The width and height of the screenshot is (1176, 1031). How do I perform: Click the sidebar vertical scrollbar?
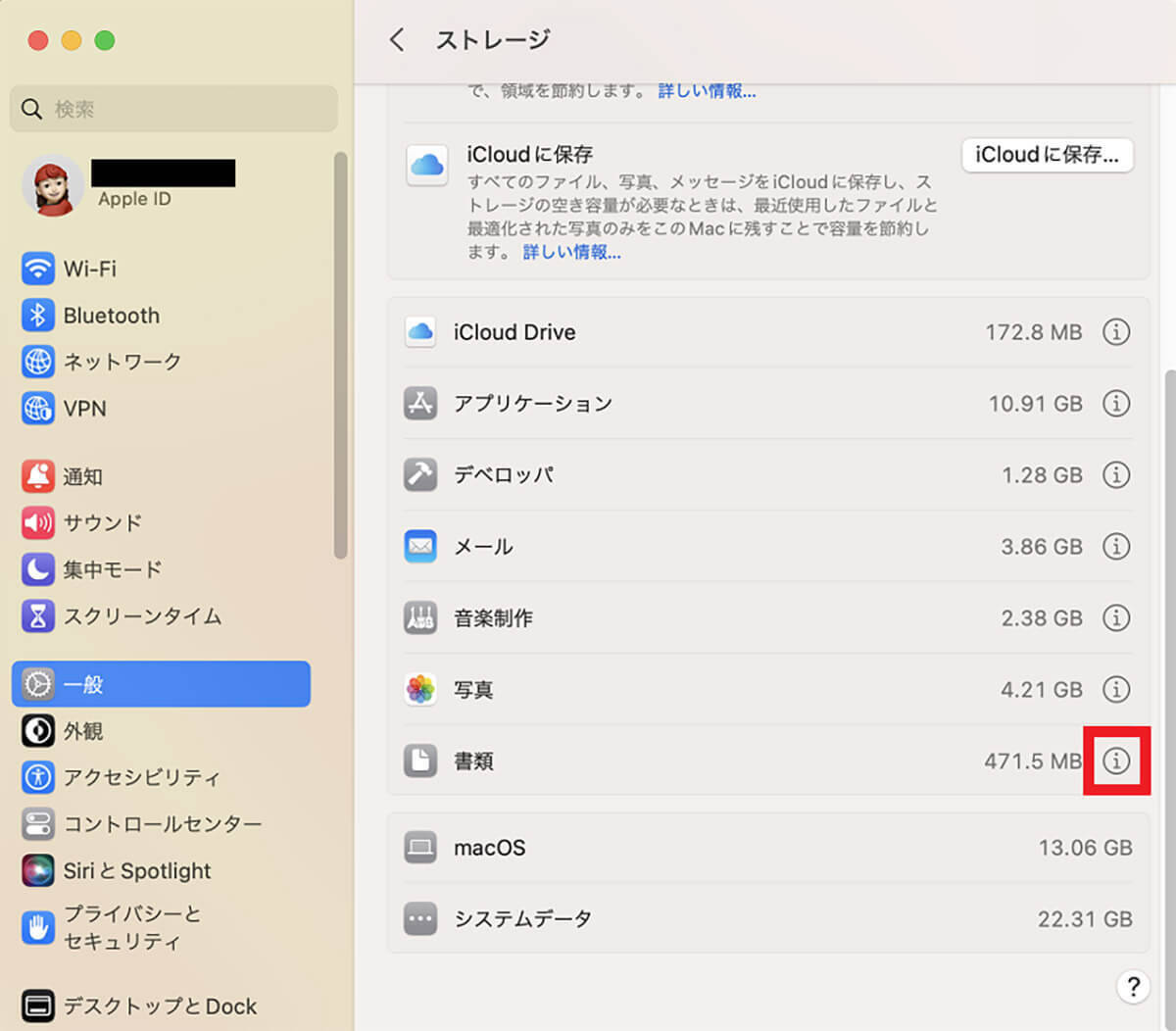(340, 355)
